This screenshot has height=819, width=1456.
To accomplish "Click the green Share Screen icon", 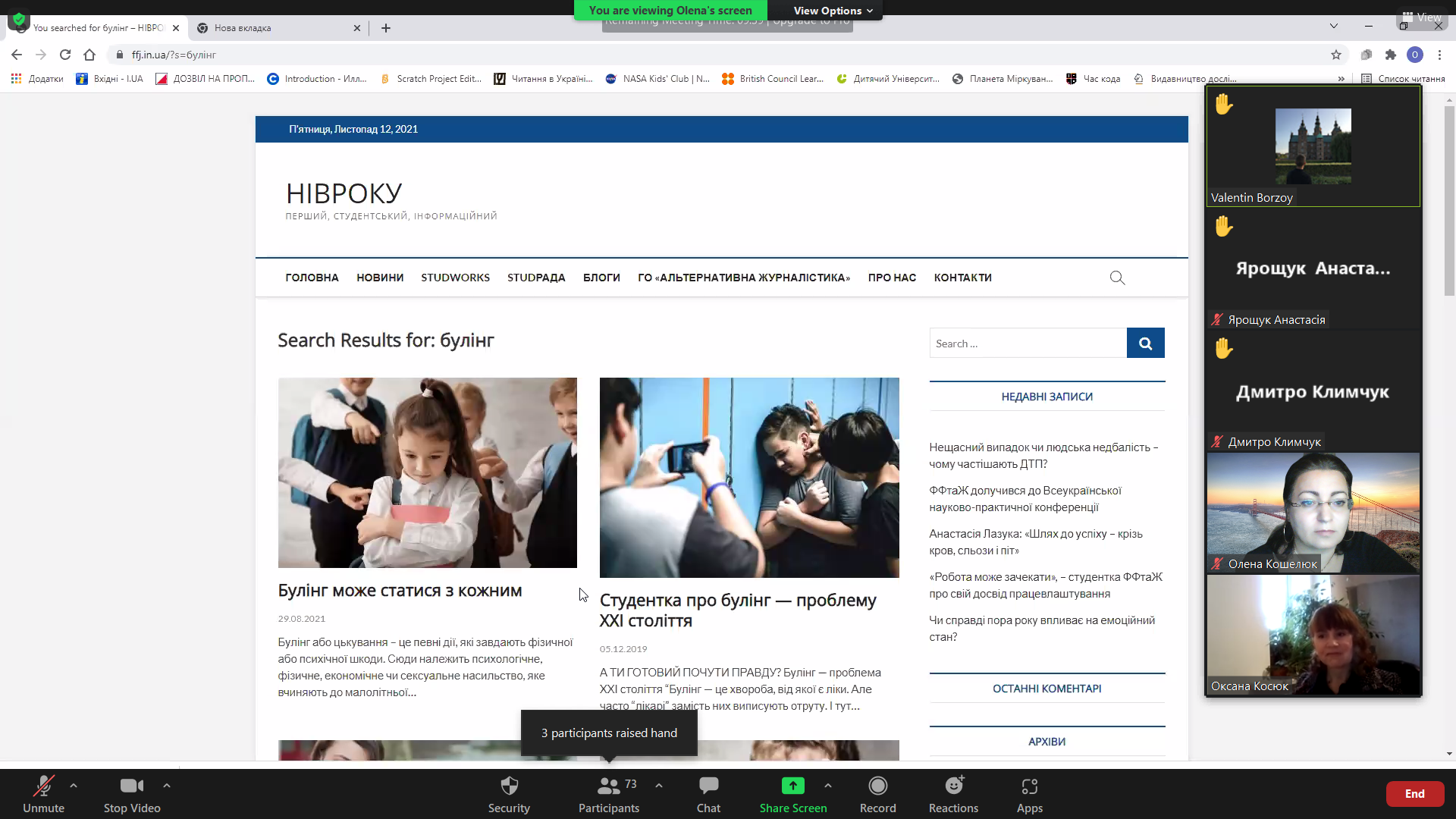I will point(792,786).
